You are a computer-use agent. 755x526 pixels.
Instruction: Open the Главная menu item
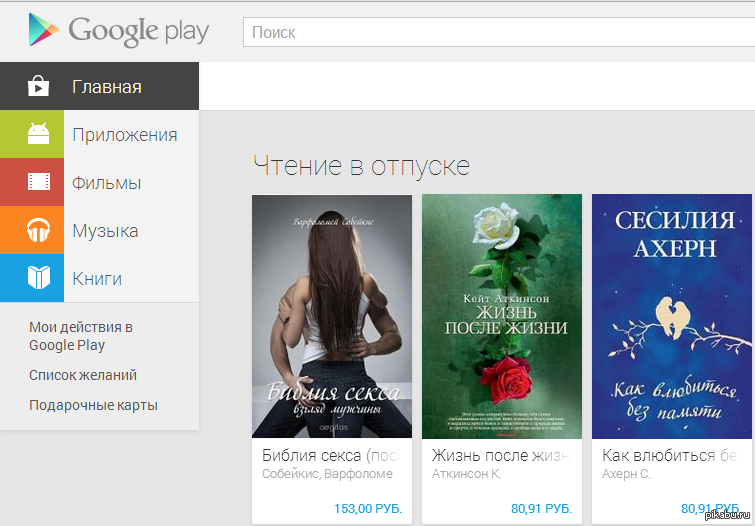tap(107, 87)
